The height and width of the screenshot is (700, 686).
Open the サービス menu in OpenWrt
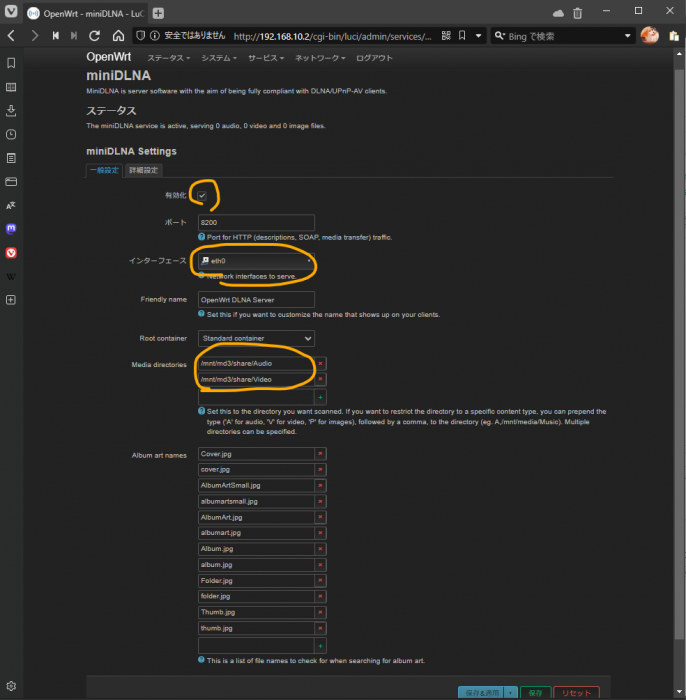tap(265, 58)
